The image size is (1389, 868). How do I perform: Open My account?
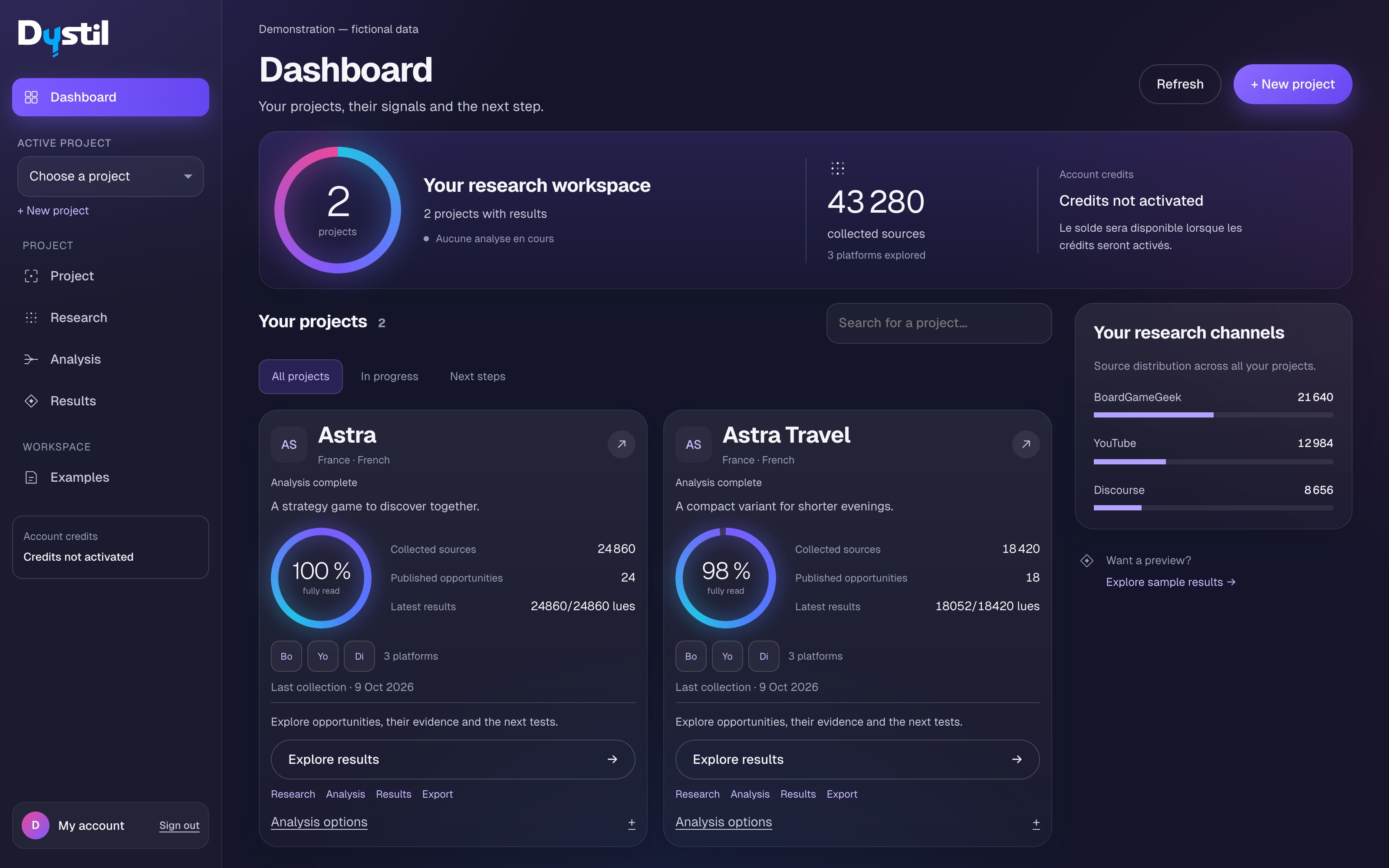pos(91,825)
